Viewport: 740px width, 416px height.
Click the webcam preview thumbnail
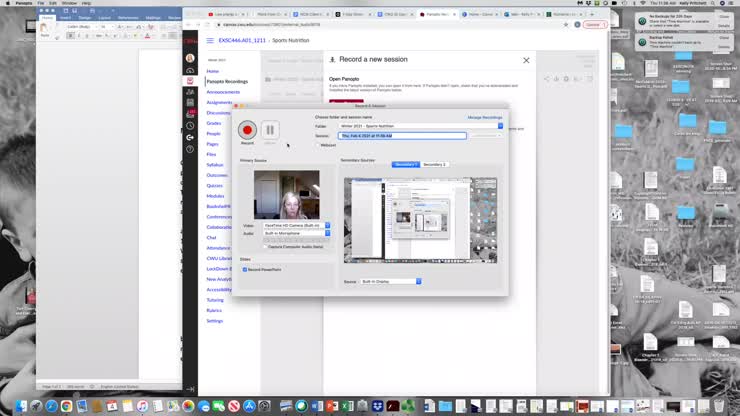(286, 195)
